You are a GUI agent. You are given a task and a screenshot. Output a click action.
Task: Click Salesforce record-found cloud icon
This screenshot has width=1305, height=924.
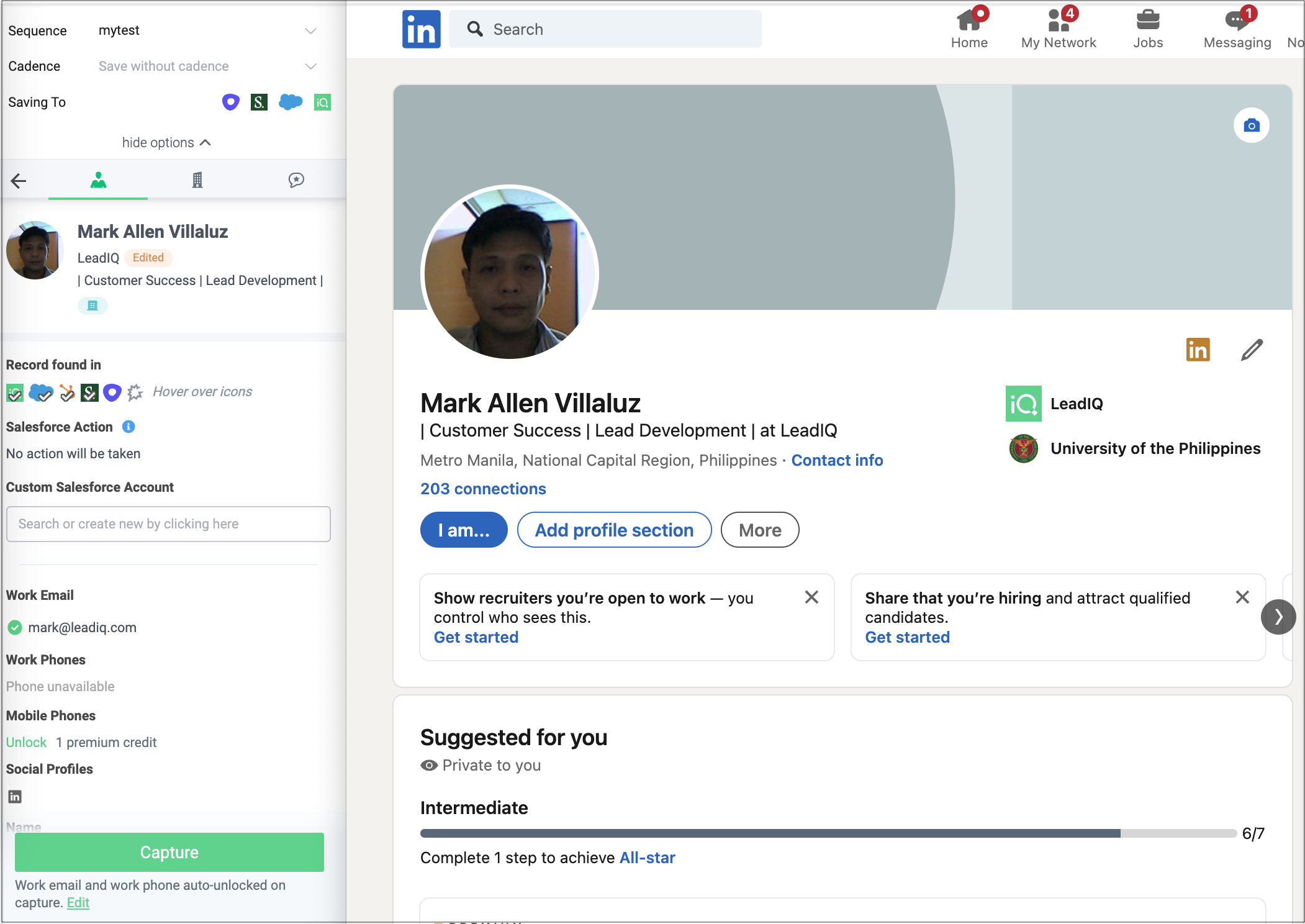(x=41, y=392)
